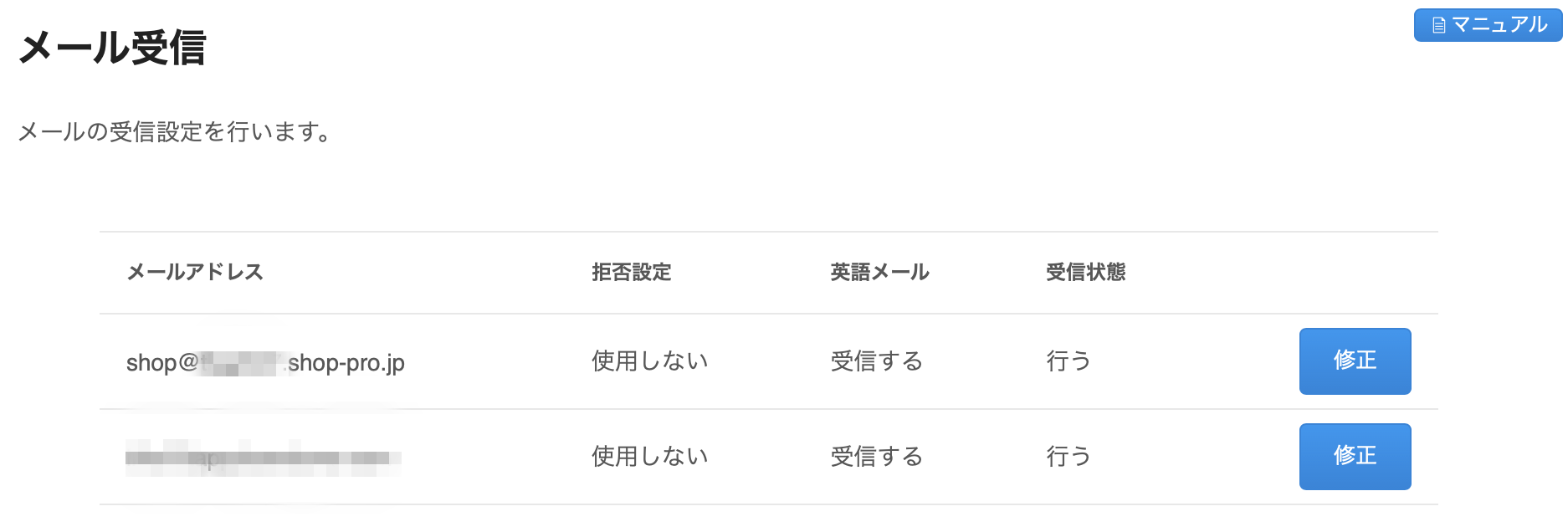Image resolution: width=1568 pixels, height=532 pixels.
Task: Click 使用しない in the second address row
Action: pyautogui.click(x=649, y=457)
